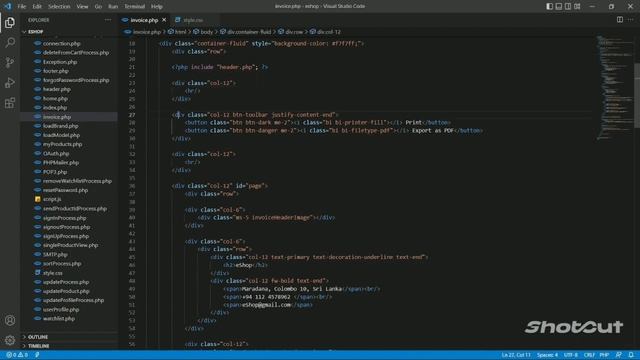640x360 pixels.
Task: Open the Explorer view in activity bar
Action: (10, 22)
